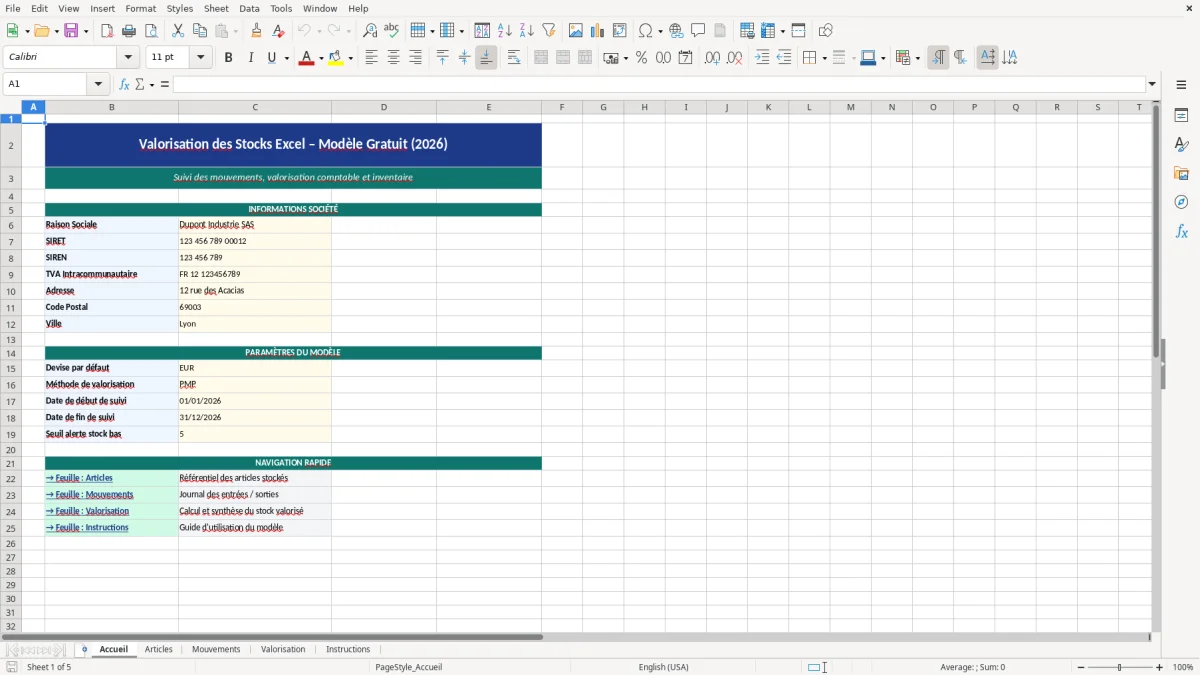
Task: Click the Insert Chart icon
Action: pos(598,31)
